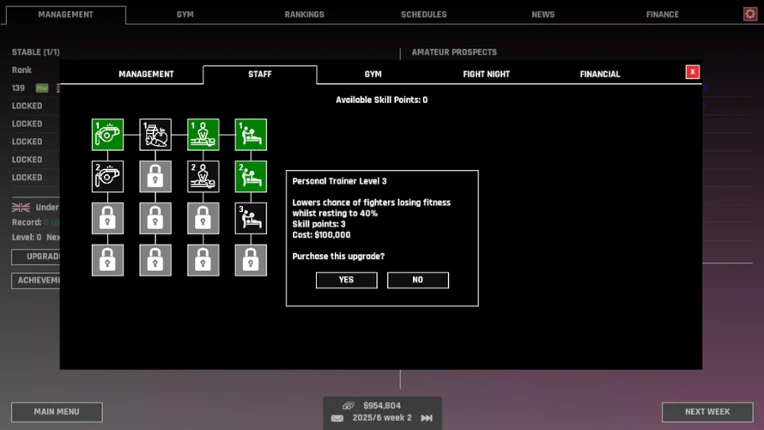Click the "Personal Trainer Level 3" heading
This screenshot has height=430, width=764.
[x=339, y=181]
